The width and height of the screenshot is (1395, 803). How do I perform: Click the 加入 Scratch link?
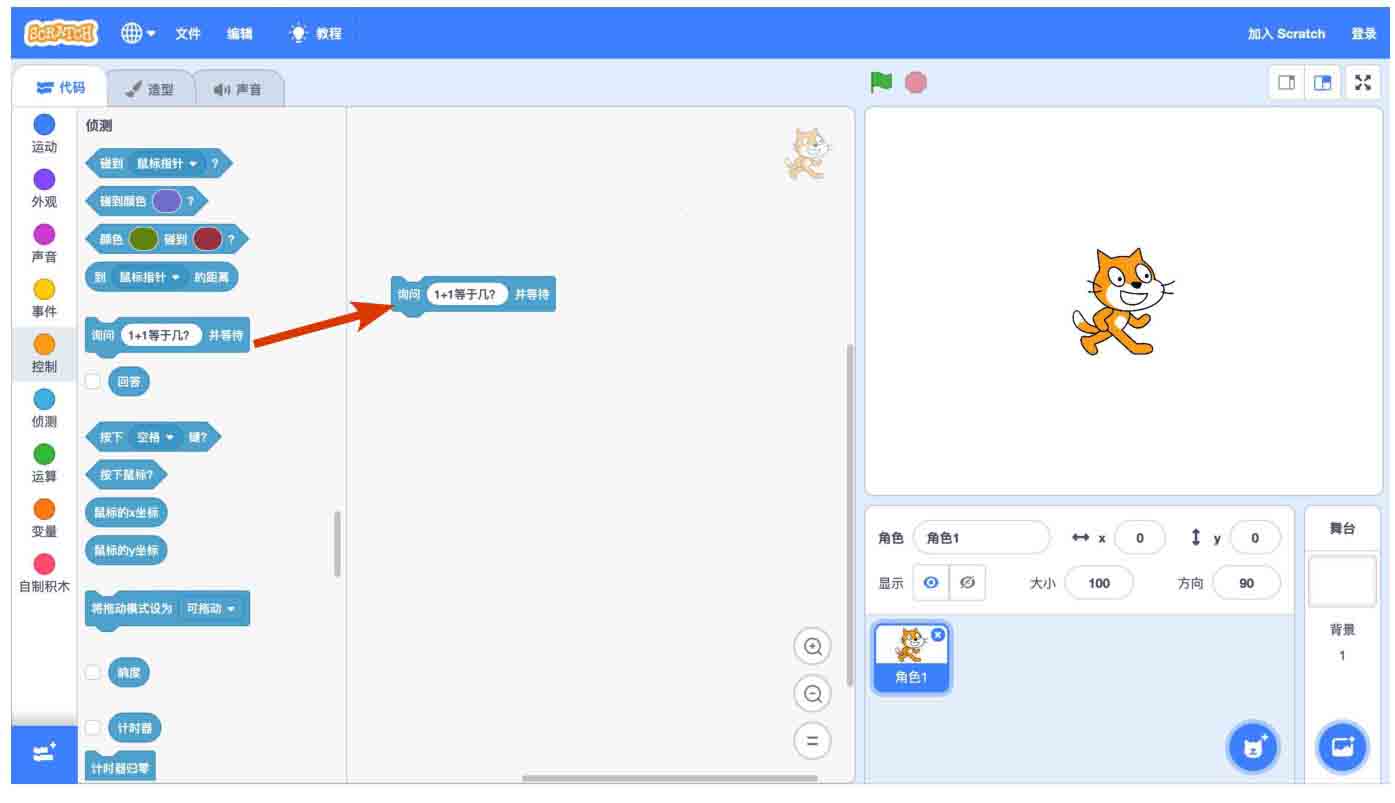pyautogui.click(x=1286, y=33)
